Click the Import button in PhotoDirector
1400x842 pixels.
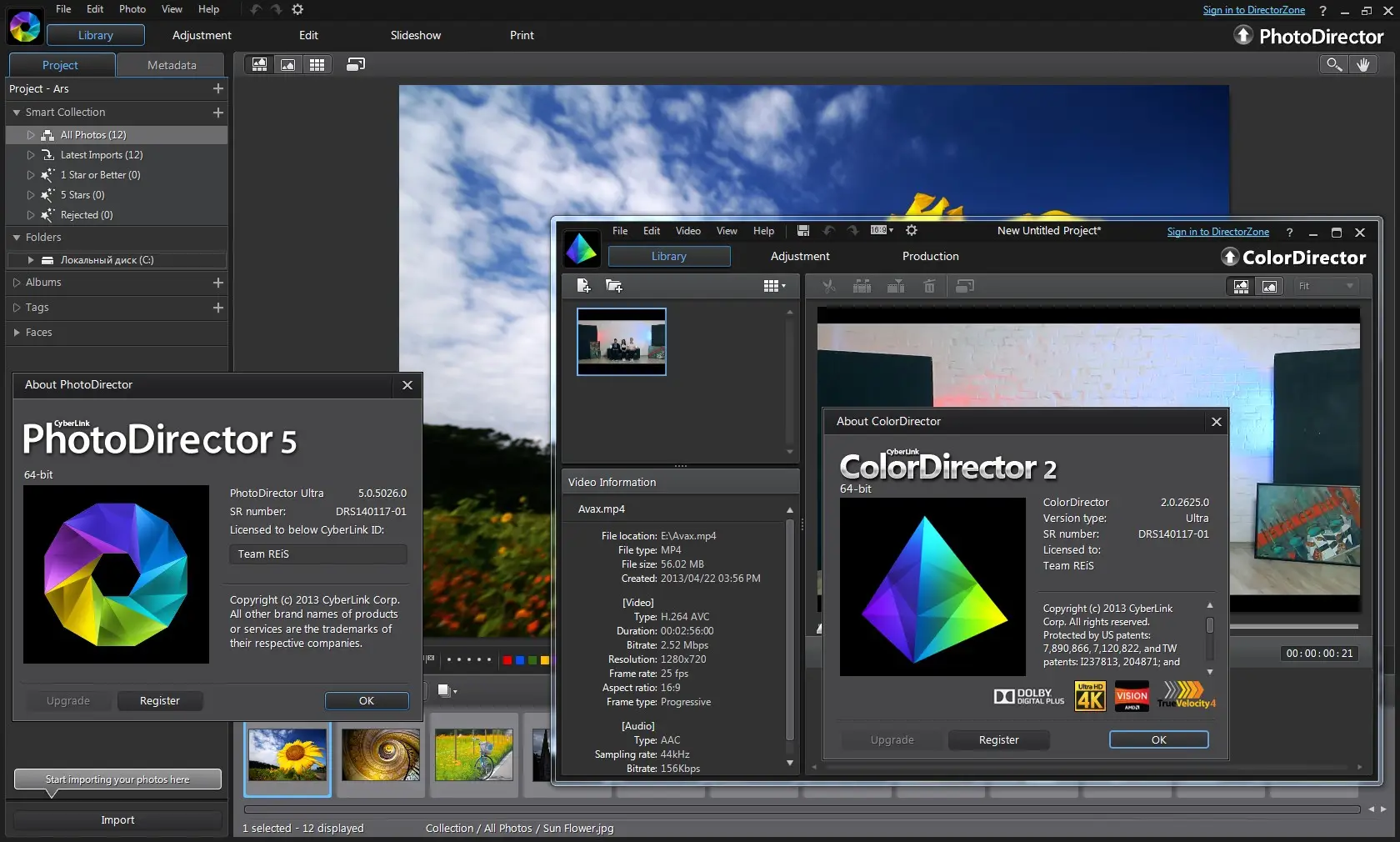click(117, 820)
